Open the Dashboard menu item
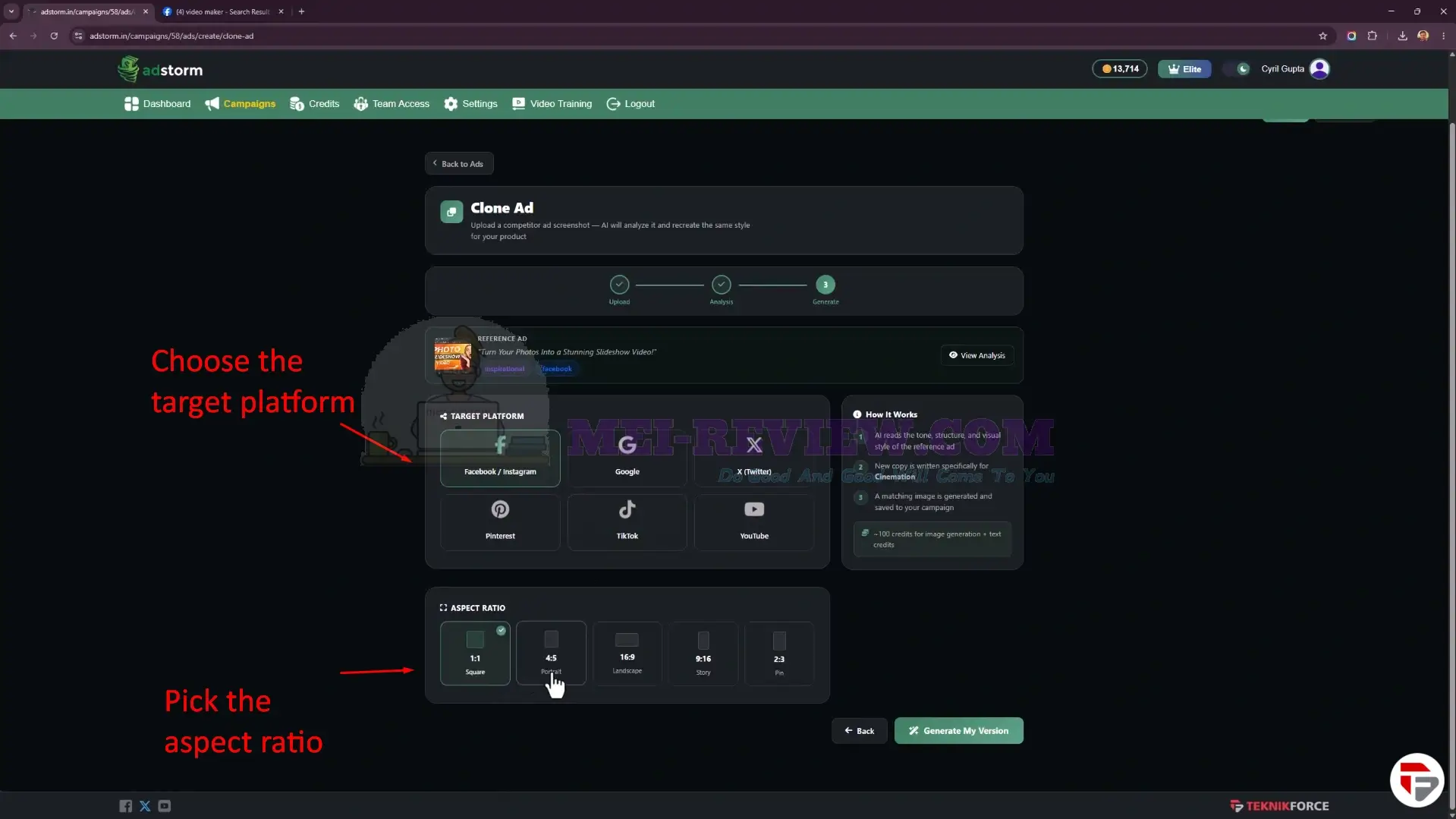 point(158,103)
